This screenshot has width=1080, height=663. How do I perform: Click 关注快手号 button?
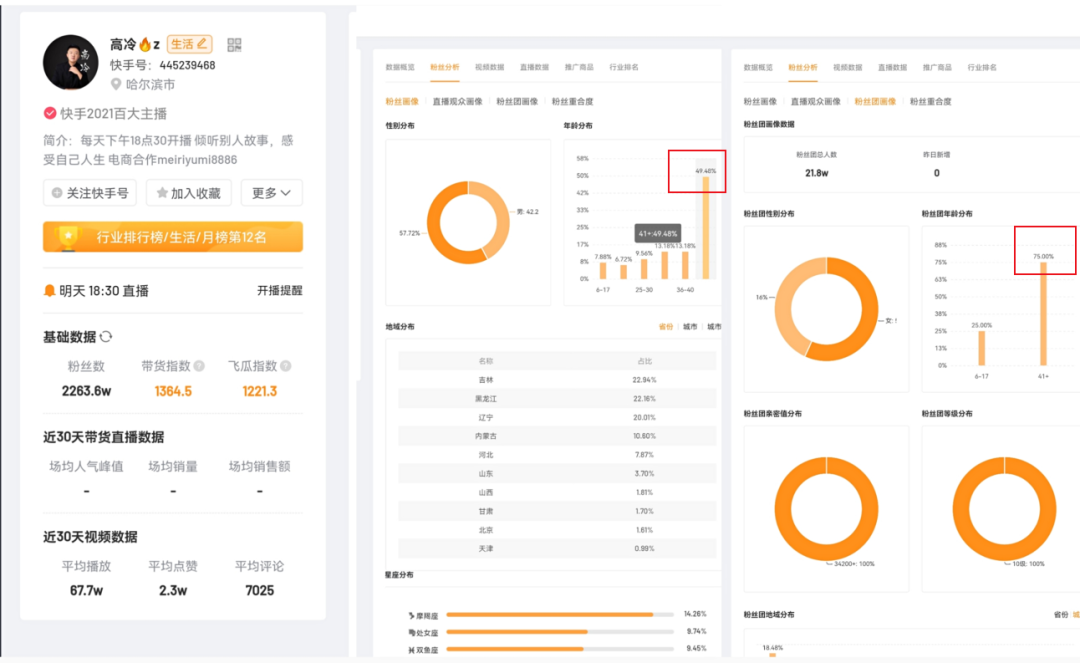click(90, 193)
